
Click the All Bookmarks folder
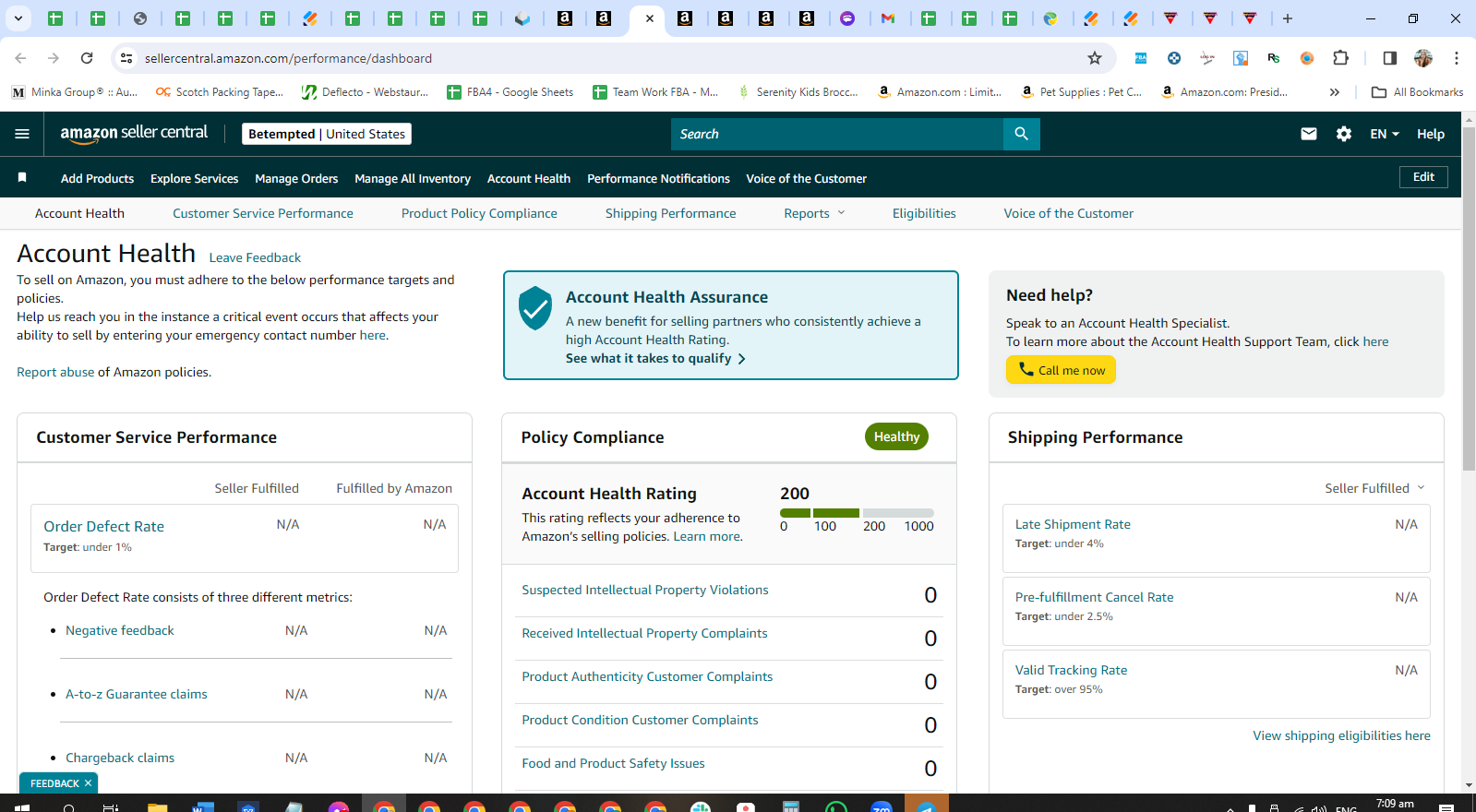1418,92
